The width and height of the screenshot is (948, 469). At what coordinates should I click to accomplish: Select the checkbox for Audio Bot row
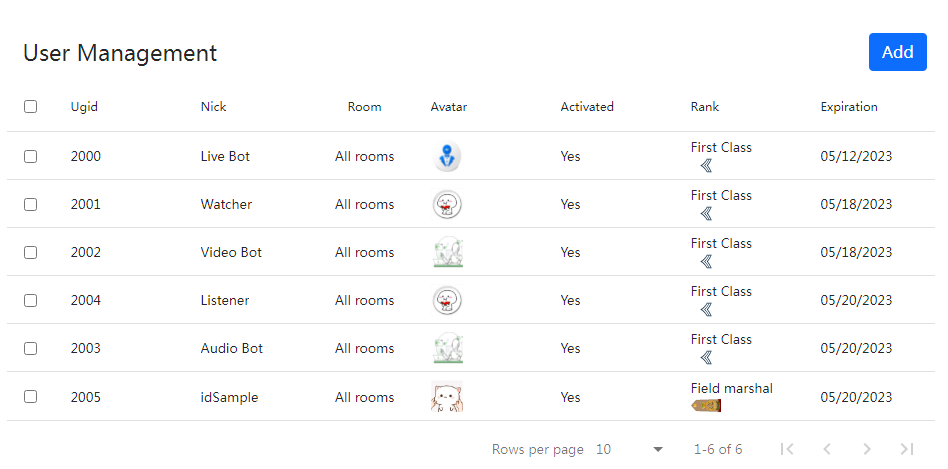click(30, 348)
